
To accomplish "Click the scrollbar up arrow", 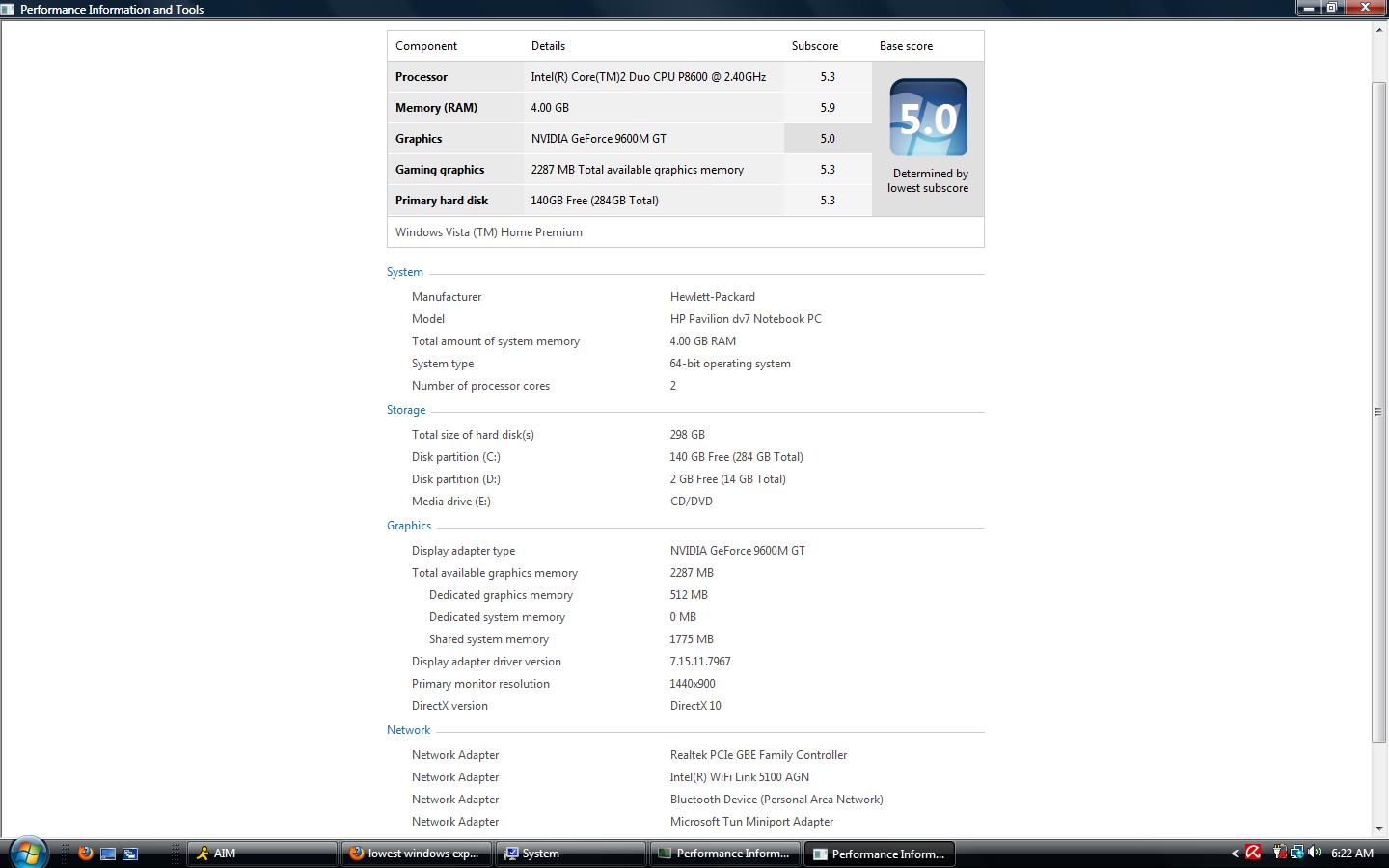I will pos(1378,30).
